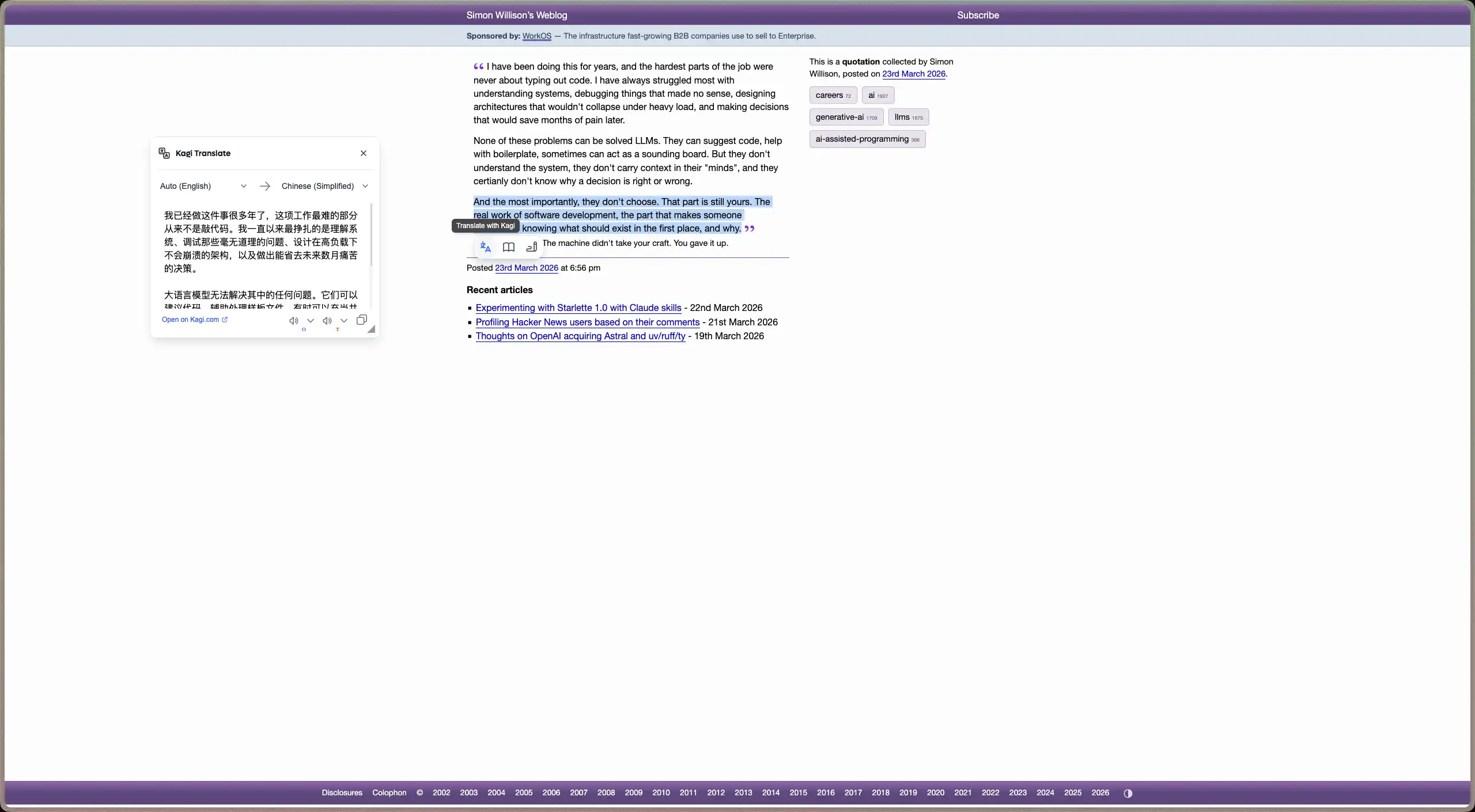Expand the original audio voice options chevron

[x=311, y=321]
